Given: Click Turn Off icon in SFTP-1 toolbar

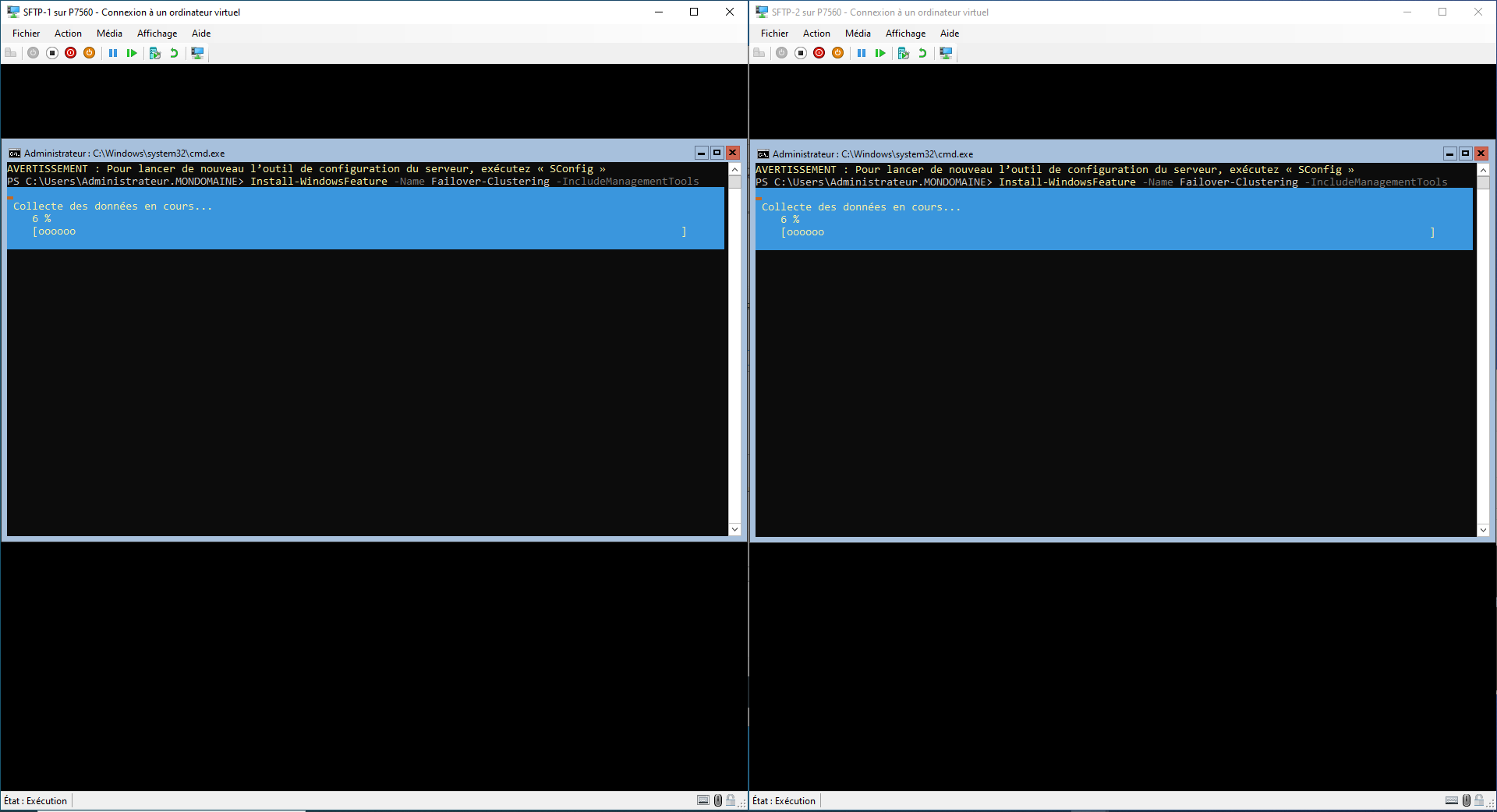Looking at the screenshot, I should [52, 53].
